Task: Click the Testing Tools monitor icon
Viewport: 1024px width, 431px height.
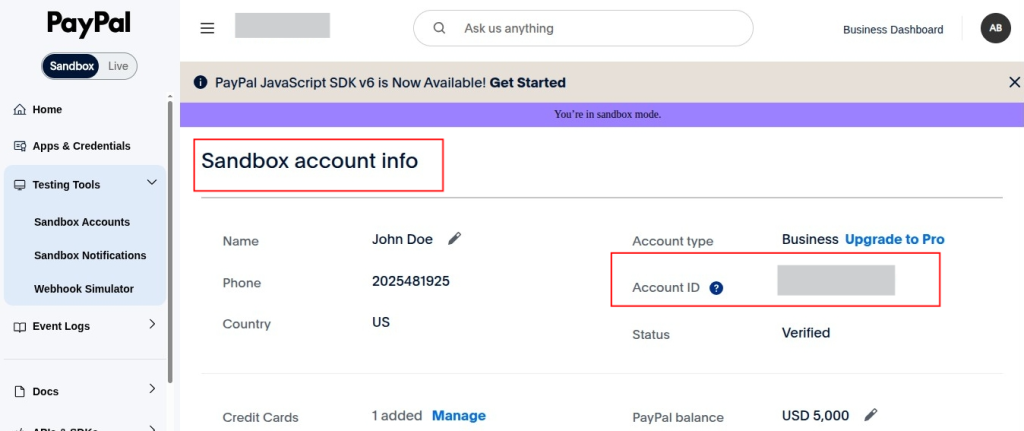Action: coord(20,185)
